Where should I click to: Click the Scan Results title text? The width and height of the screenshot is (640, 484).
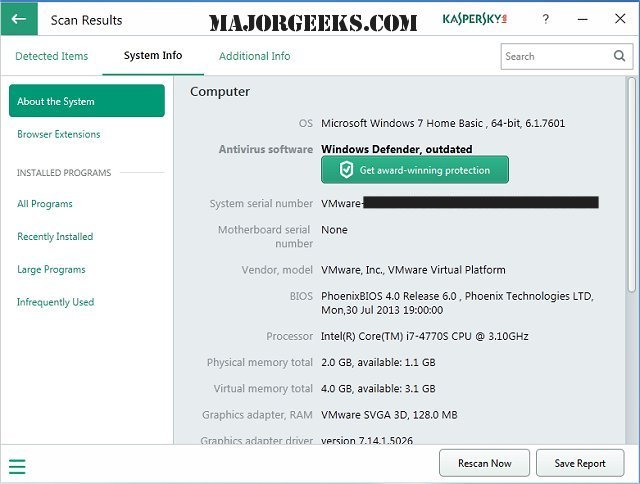[87, 20]
